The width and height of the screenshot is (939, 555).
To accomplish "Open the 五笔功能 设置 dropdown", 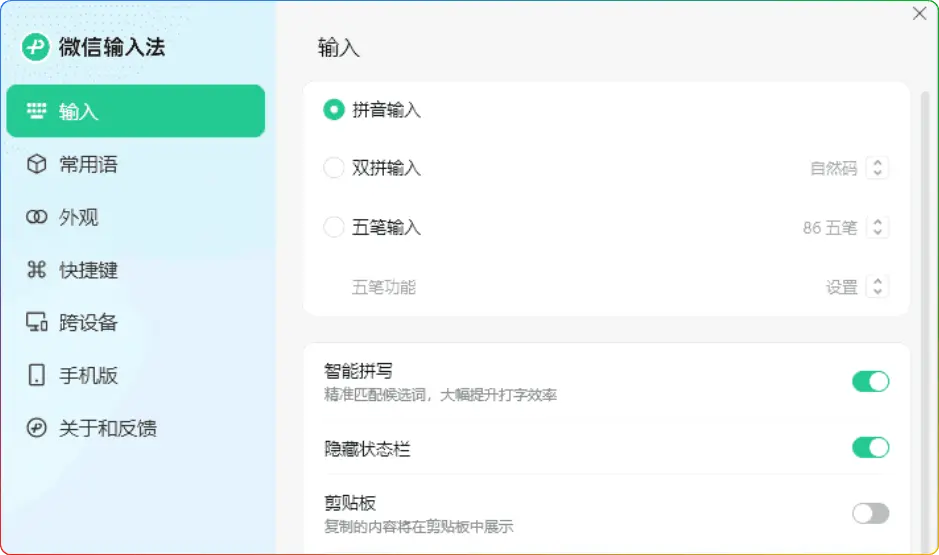I will 877,287.
